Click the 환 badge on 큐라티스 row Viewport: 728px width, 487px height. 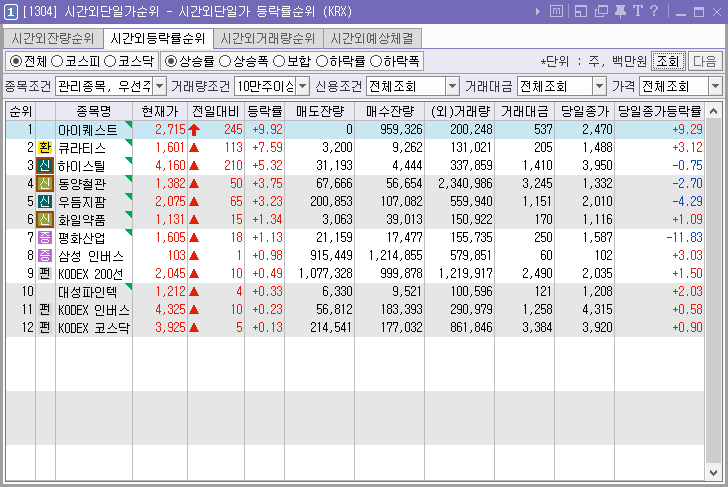45,148
